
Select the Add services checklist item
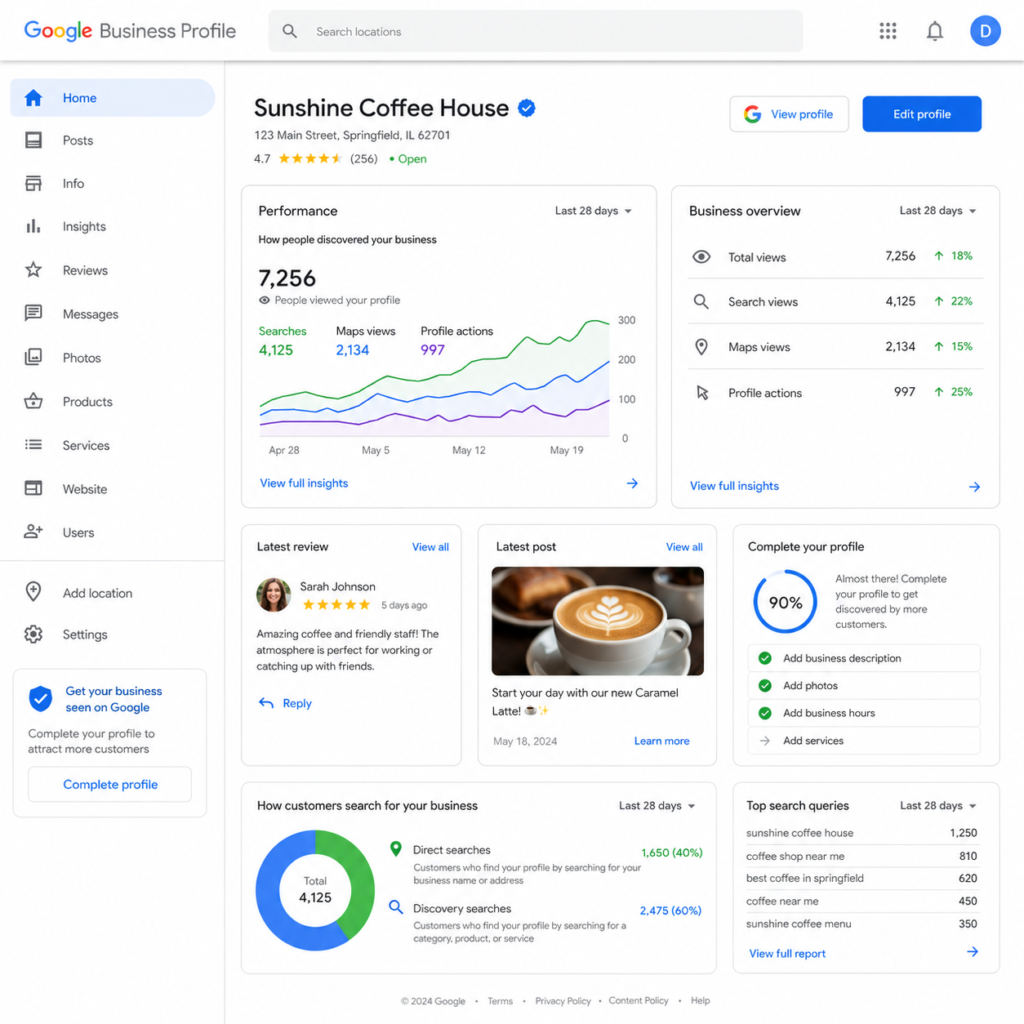tap(864, 741)
